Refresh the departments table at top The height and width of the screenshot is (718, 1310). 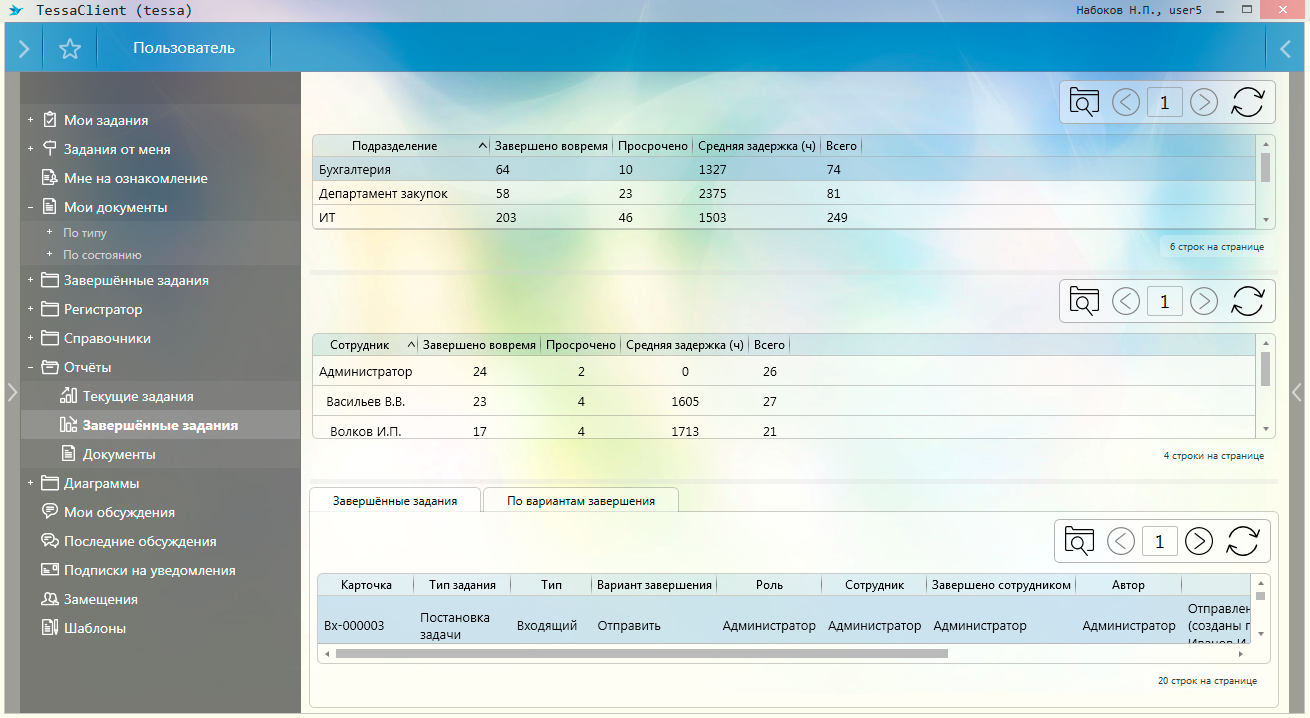1247,102
